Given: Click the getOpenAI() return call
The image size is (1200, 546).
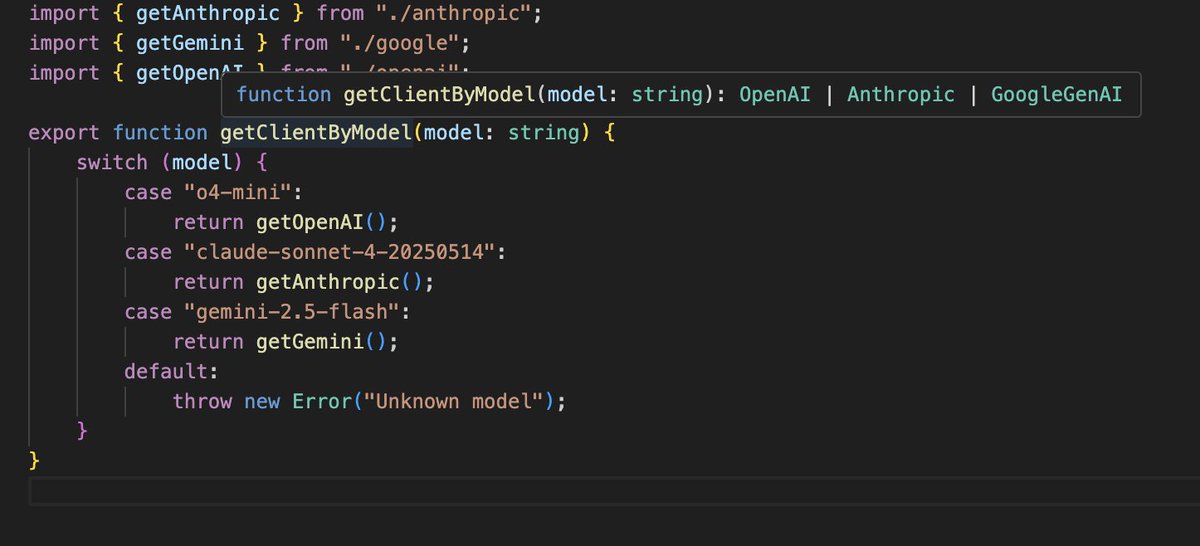Looking at the screenshot, I should click(326, 222).
